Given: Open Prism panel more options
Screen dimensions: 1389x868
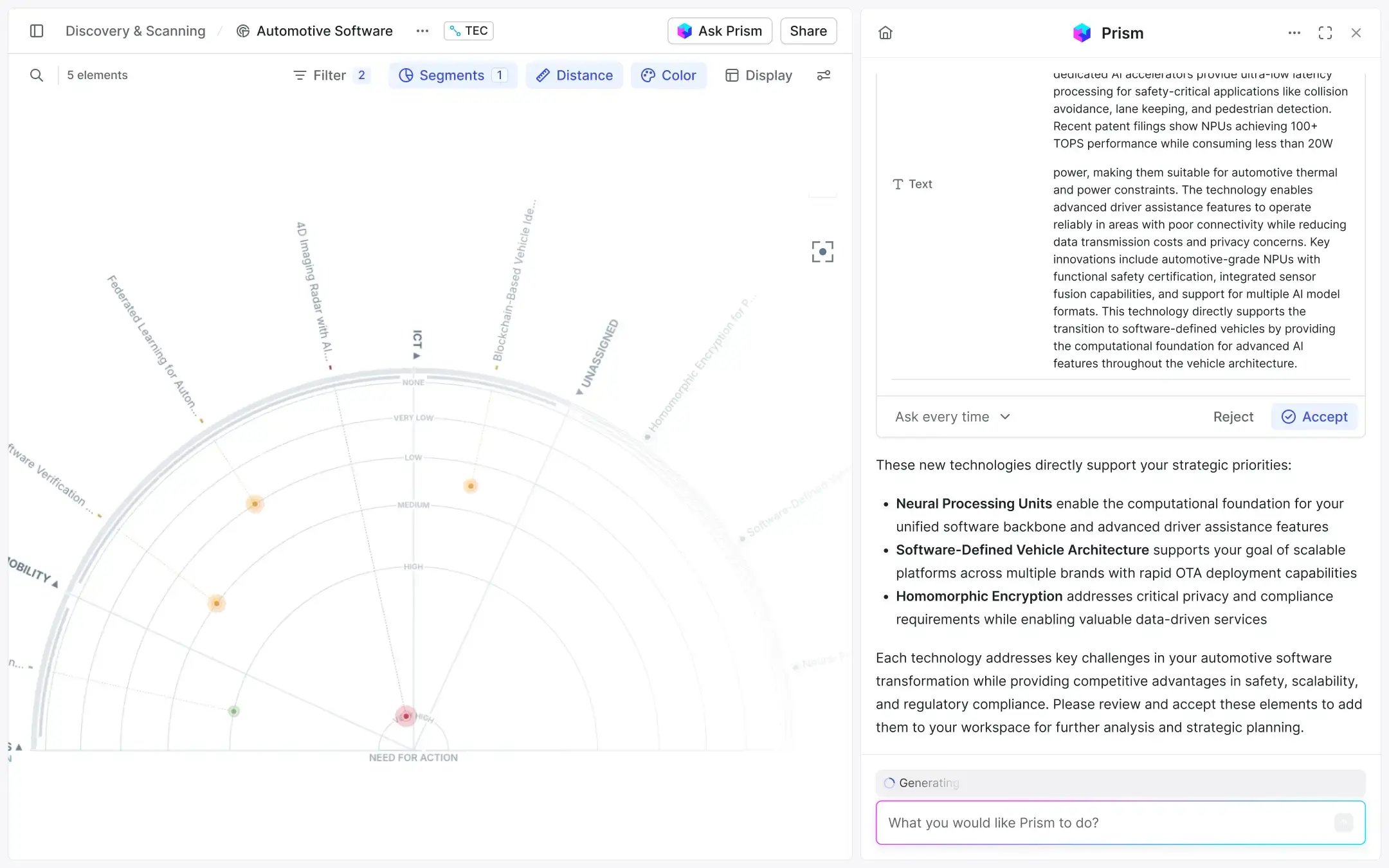Looking at the screenshot, I should [1294, 33].
